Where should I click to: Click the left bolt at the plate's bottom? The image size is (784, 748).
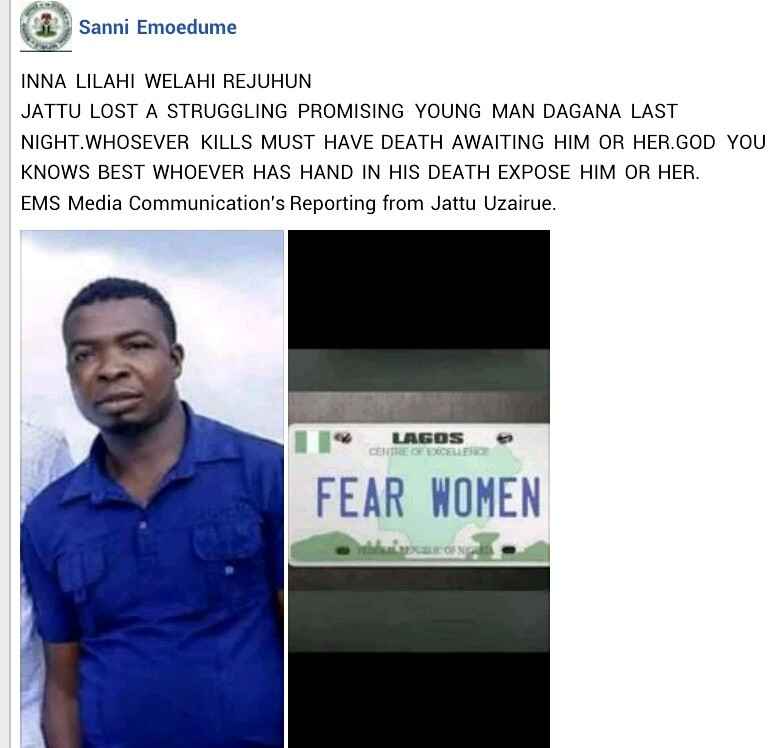342,550
